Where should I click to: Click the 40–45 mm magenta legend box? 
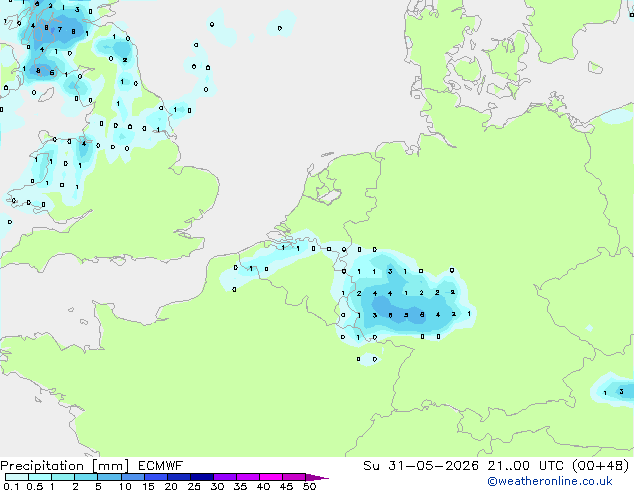point(271,477)
